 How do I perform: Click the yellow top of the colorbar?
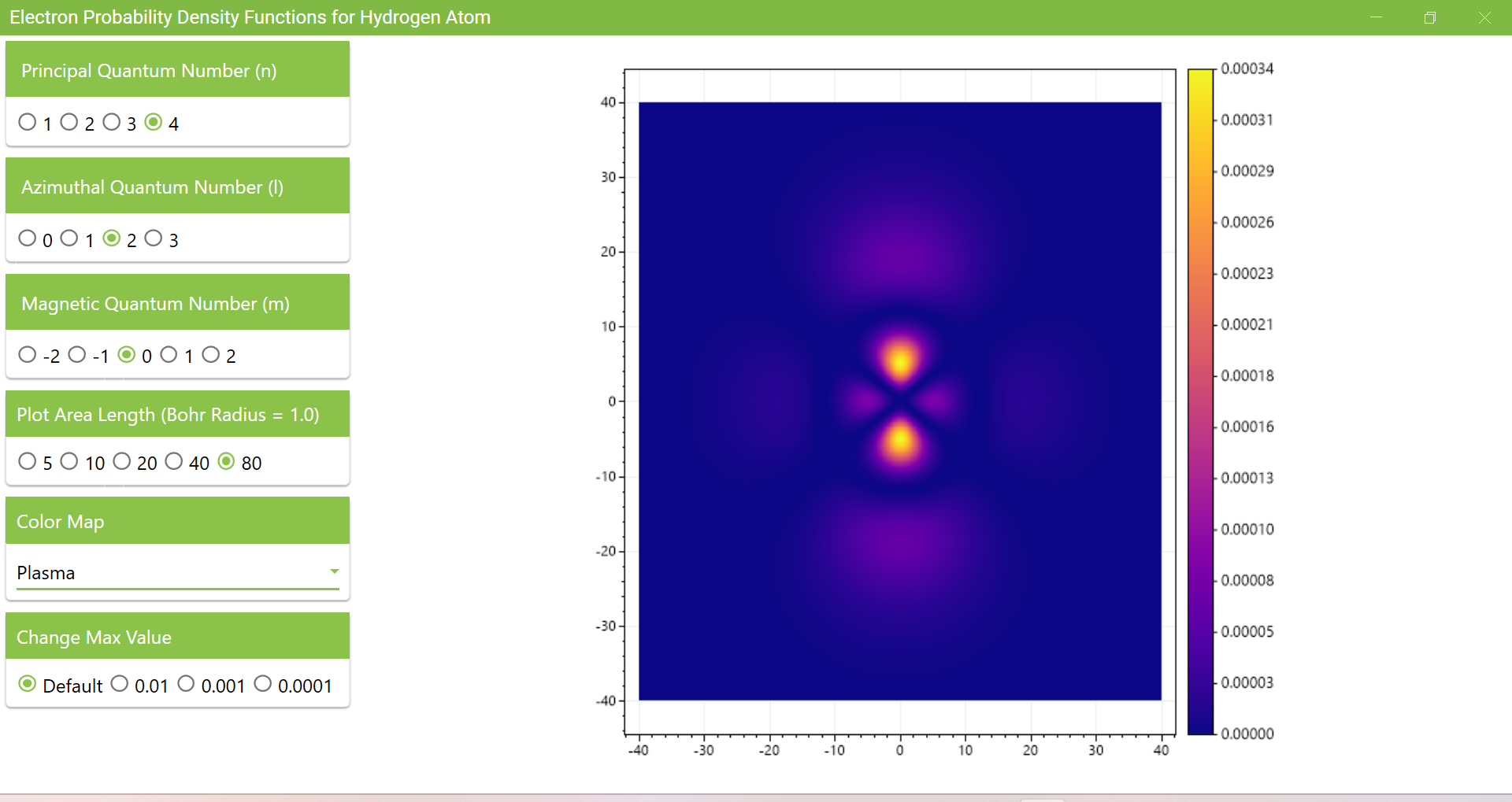coord(1200,79)
